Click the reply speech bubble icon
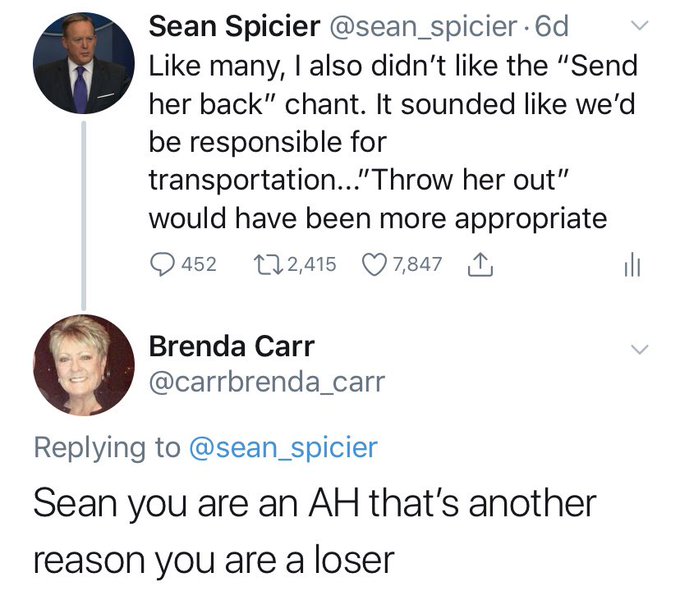This screenshot has width=680, height=591. coord(162,264)
